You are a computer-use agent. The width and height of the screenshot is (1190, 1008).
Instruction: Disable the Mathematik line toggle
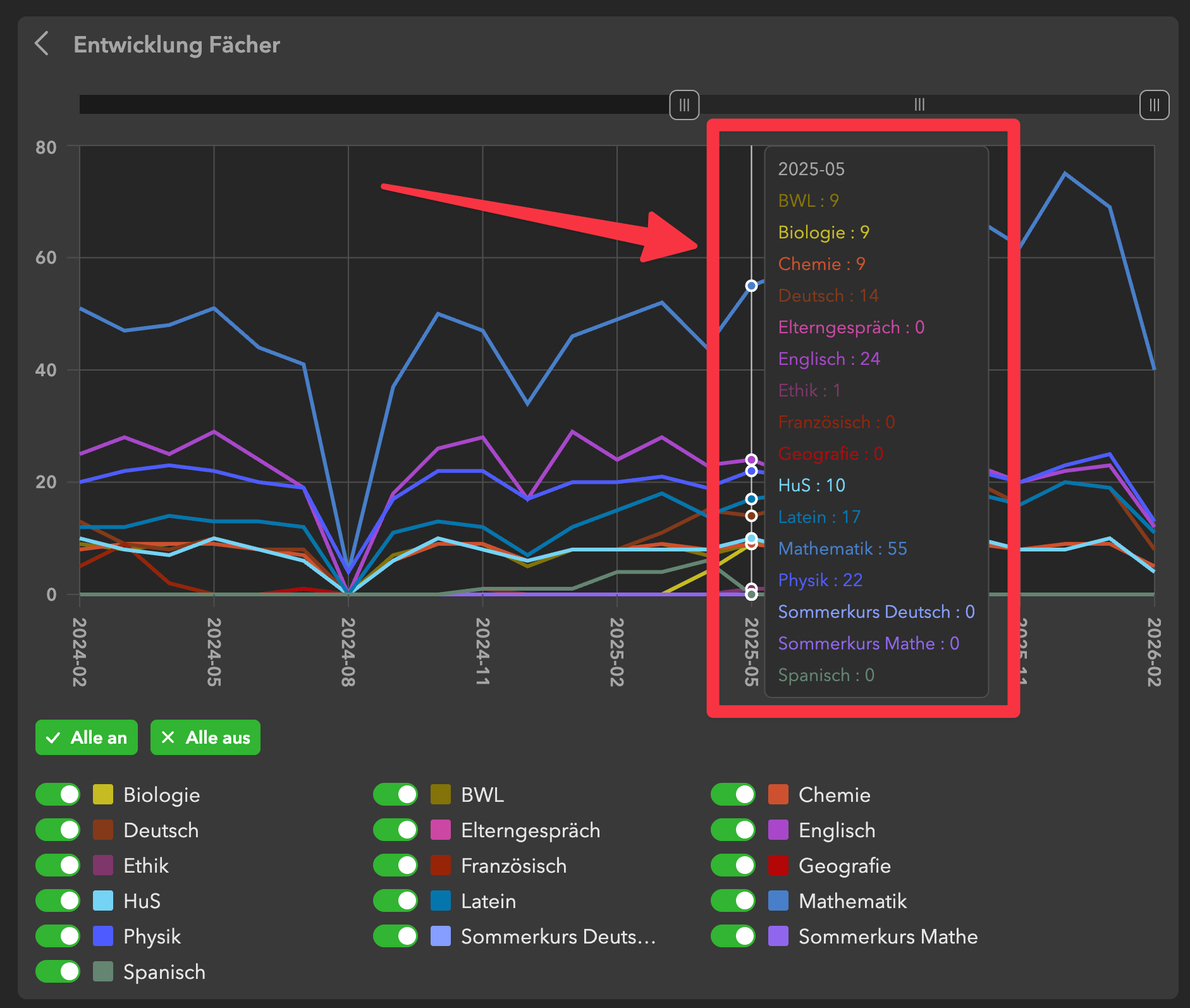tap(733, 900)
